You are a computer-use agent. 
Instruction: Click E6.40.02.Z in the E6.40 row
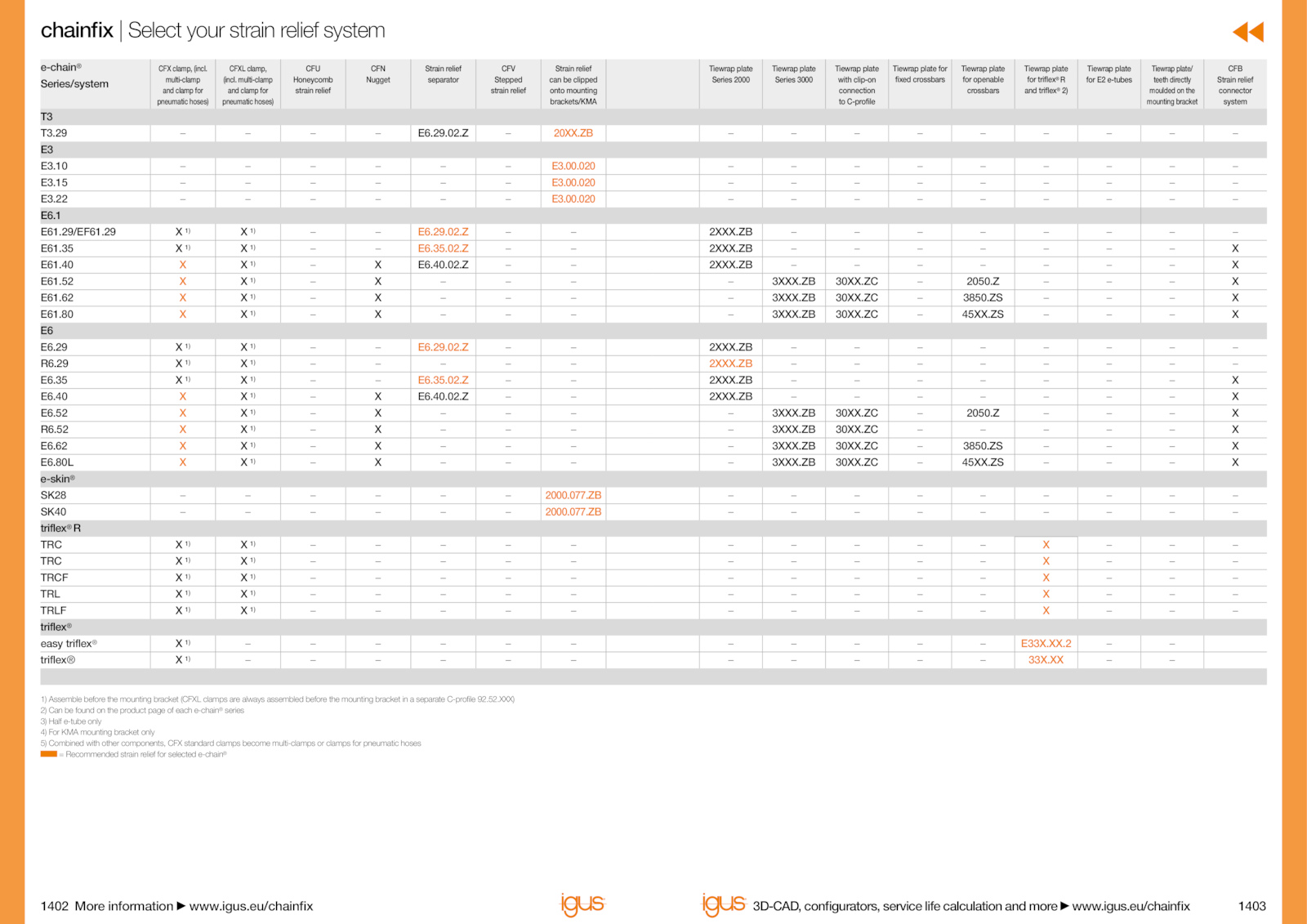(x=443, y=396)
